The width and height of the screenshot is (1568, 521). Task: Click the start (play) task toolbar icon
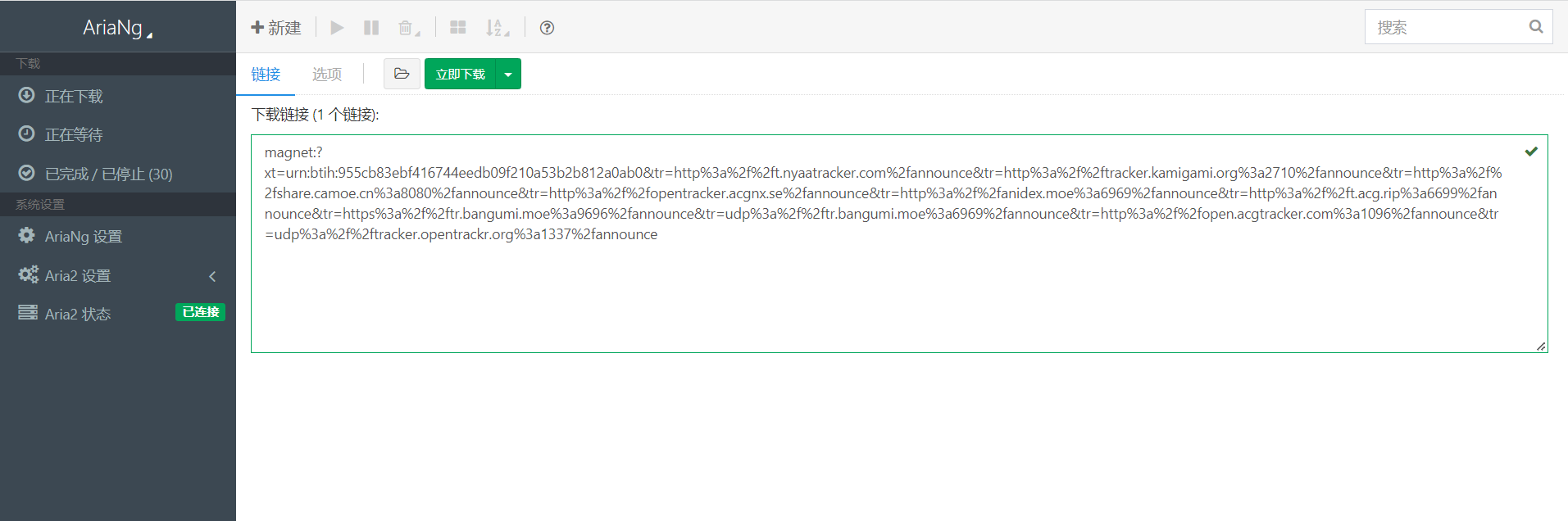pyautogui.click(x=337, y=28)
